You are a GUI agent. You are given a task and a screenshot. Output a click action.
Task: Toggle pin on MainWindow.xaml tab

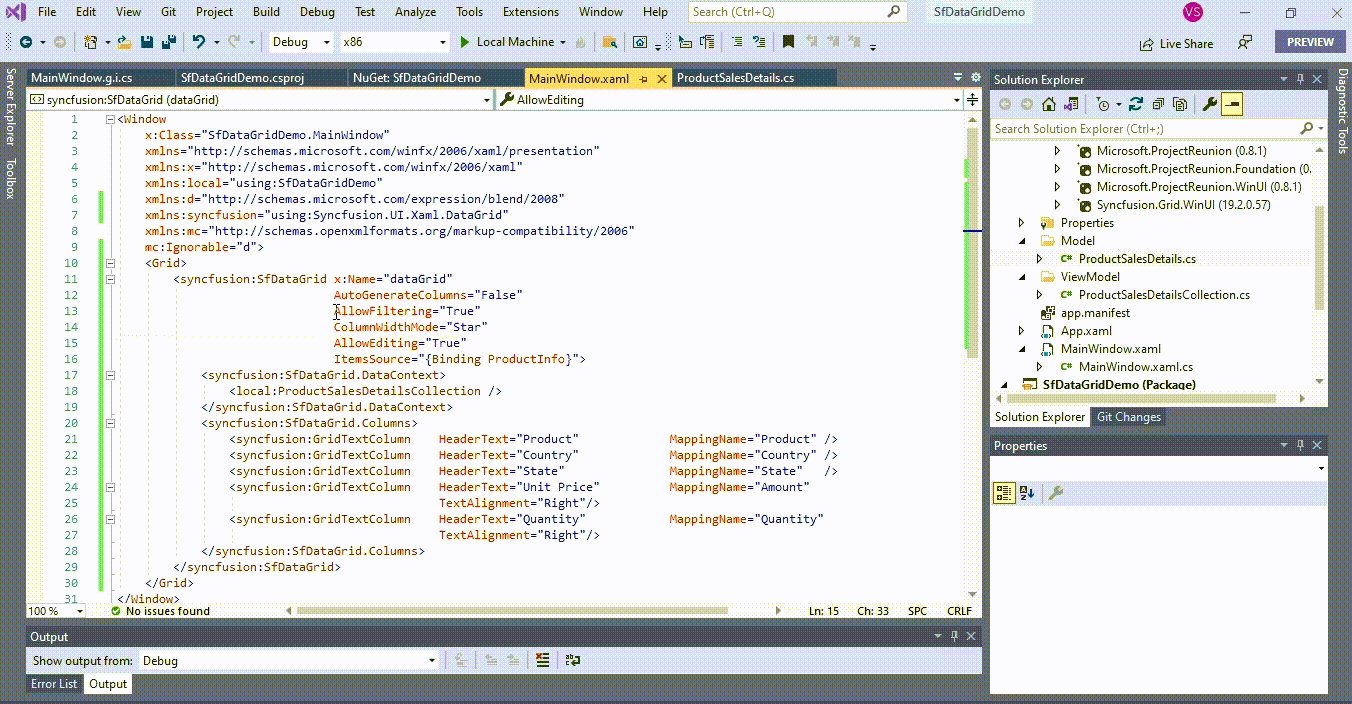[x=643, y=78]
